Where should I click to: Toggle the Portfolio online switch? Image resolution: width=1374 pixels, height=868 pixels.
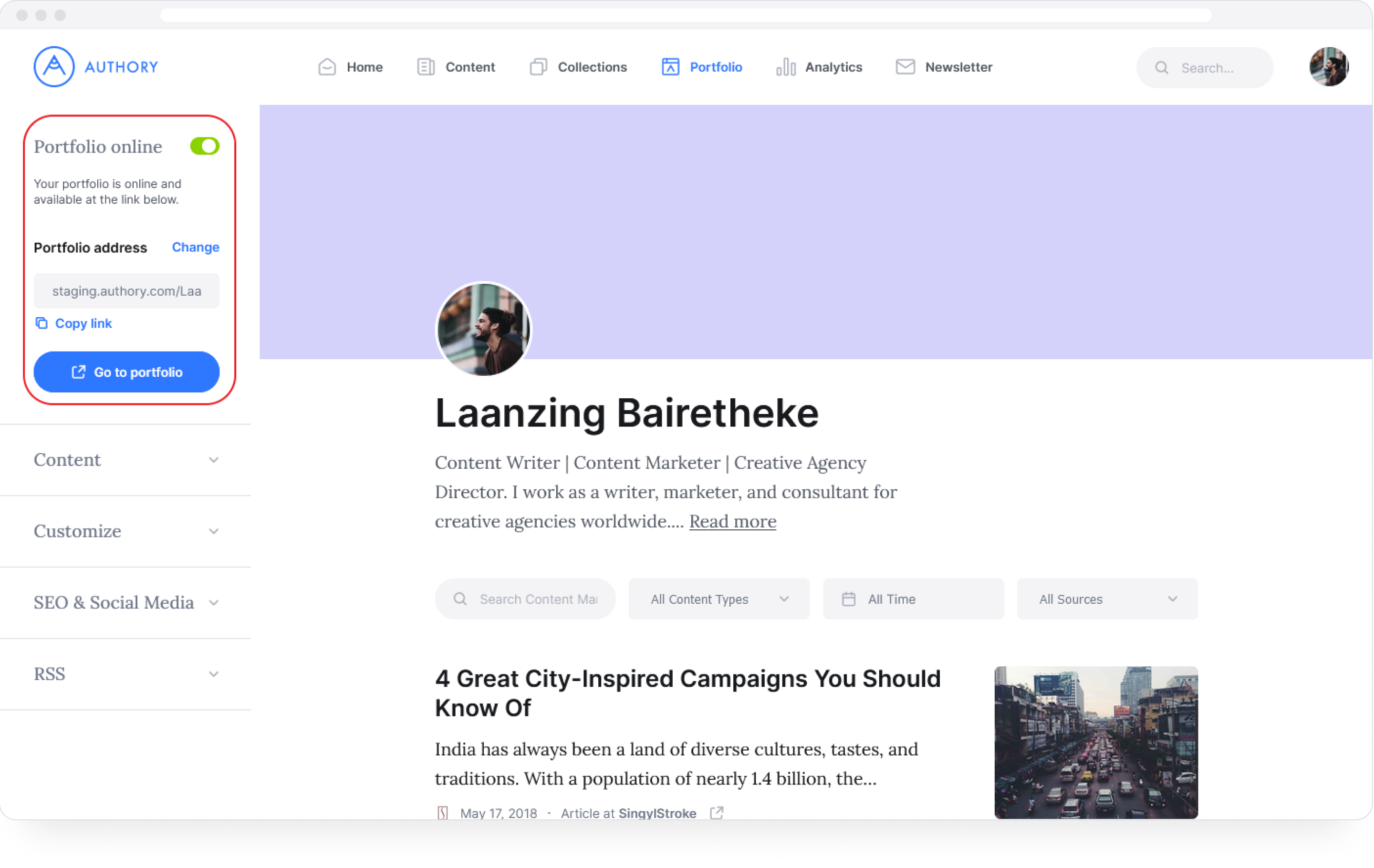(204, 146)
